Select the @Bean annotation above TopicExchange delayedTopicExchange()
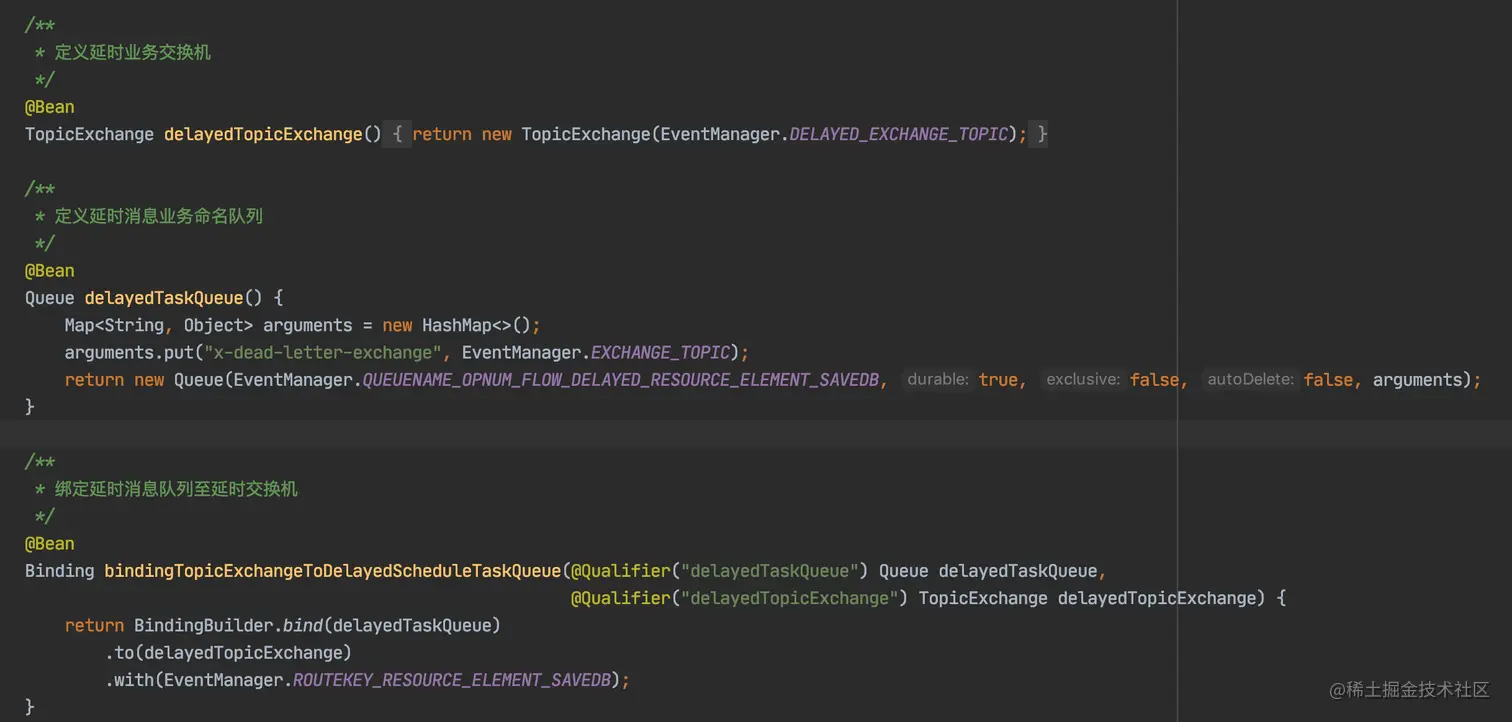The width and height of the screenshot is (1512, 722). (x=50, y=107)
